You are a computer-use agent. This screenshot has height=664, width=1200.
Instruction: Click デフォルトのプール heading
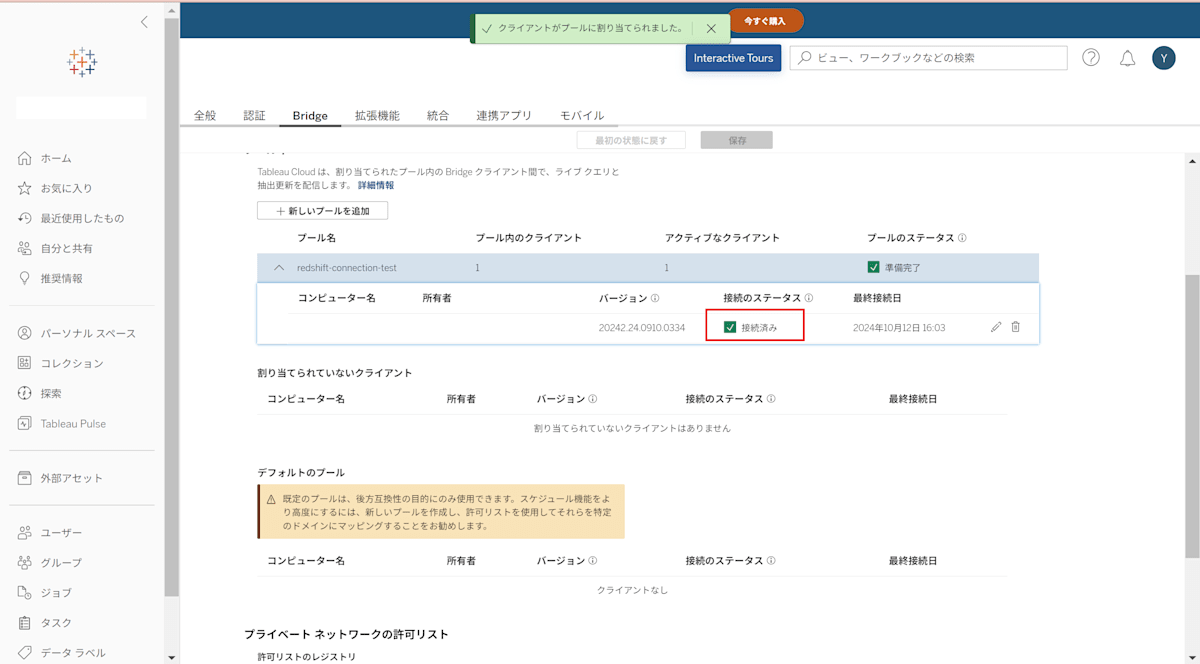click(x=301, y=472)
